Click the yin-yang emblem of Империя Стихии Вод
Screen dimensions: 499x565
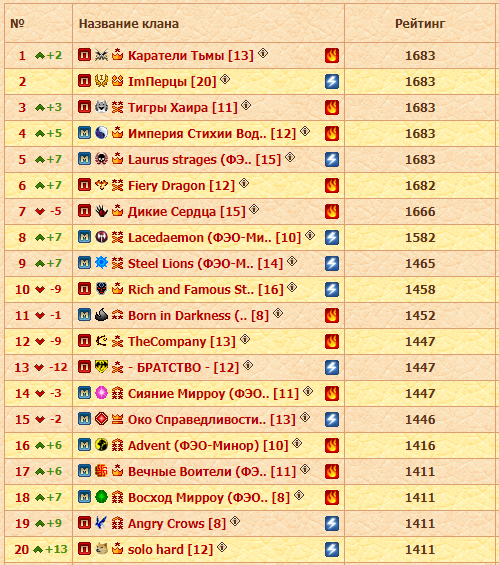tap(102, 133)
